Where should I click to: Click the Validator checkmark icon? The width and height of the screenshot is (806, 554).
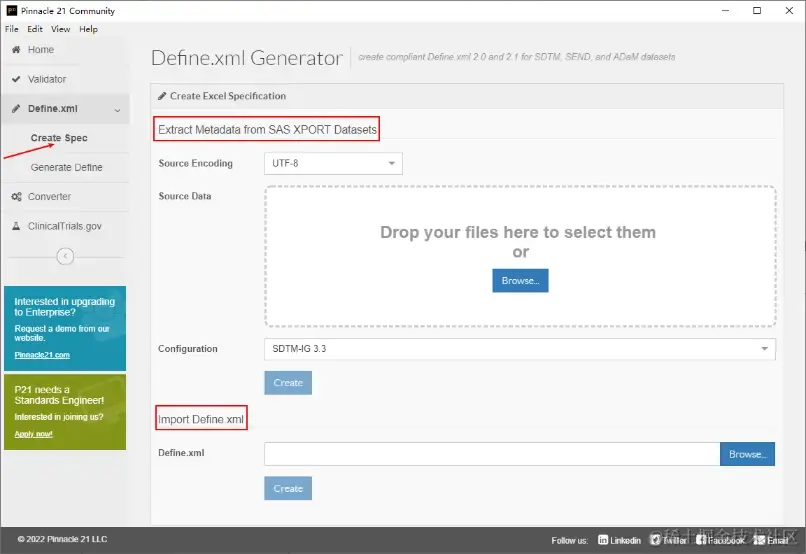coord(16,79)
